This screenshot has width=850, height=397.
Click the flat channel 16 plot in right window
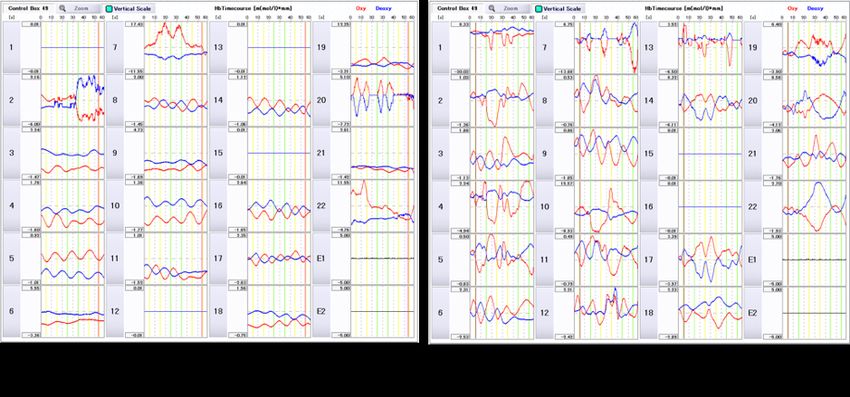pyautogui.click(x=710, y=207)
